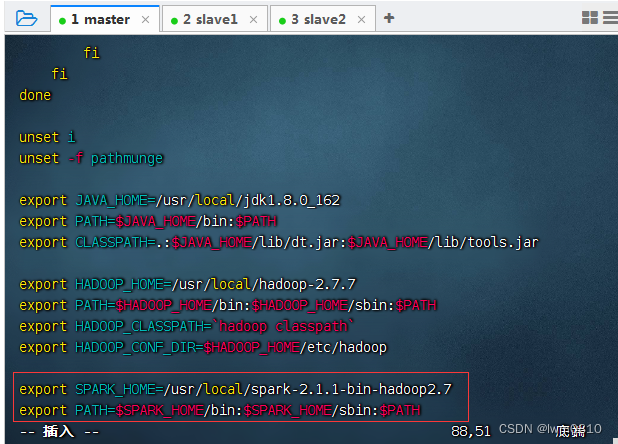Click the export HADOOP_CLASSPATH line
This screenshot has width=618, height=444.
pyautogui.click(x=186, y=327)
